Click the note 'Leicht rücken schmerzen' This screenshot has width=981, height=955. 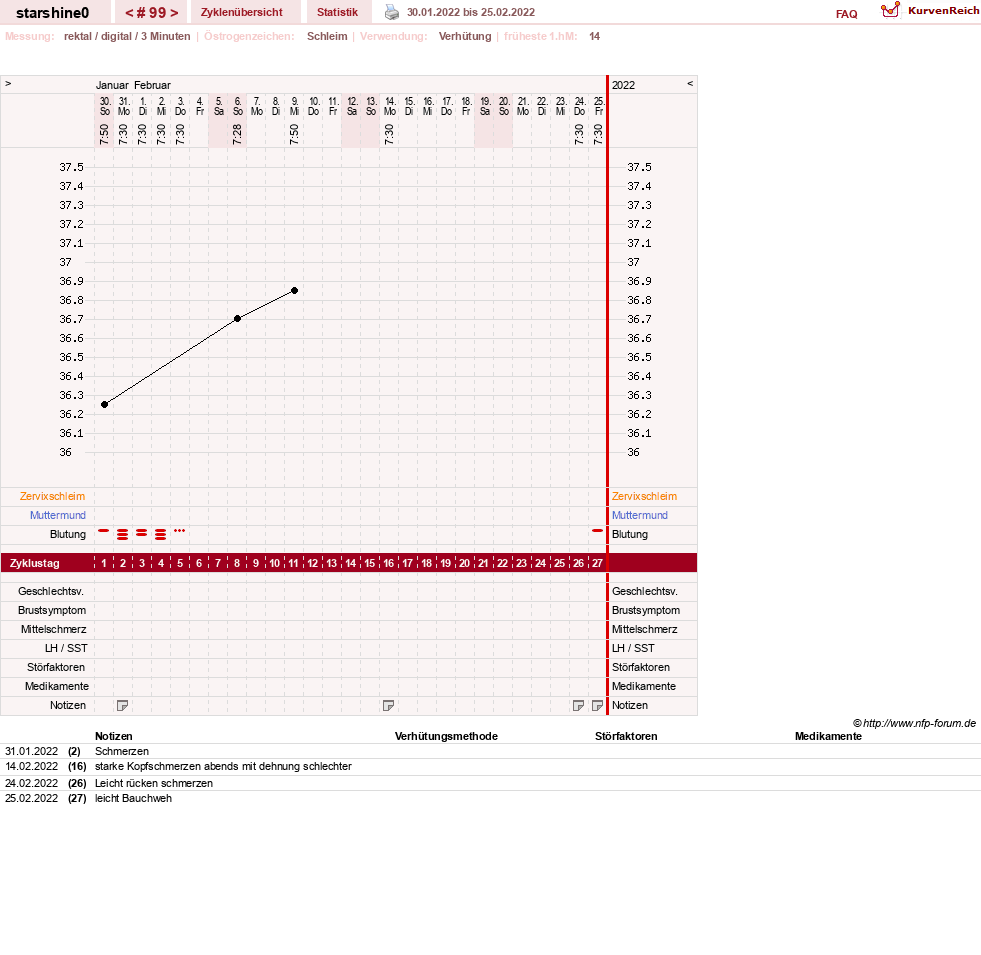pyautogui.click(x=154, y=784)
